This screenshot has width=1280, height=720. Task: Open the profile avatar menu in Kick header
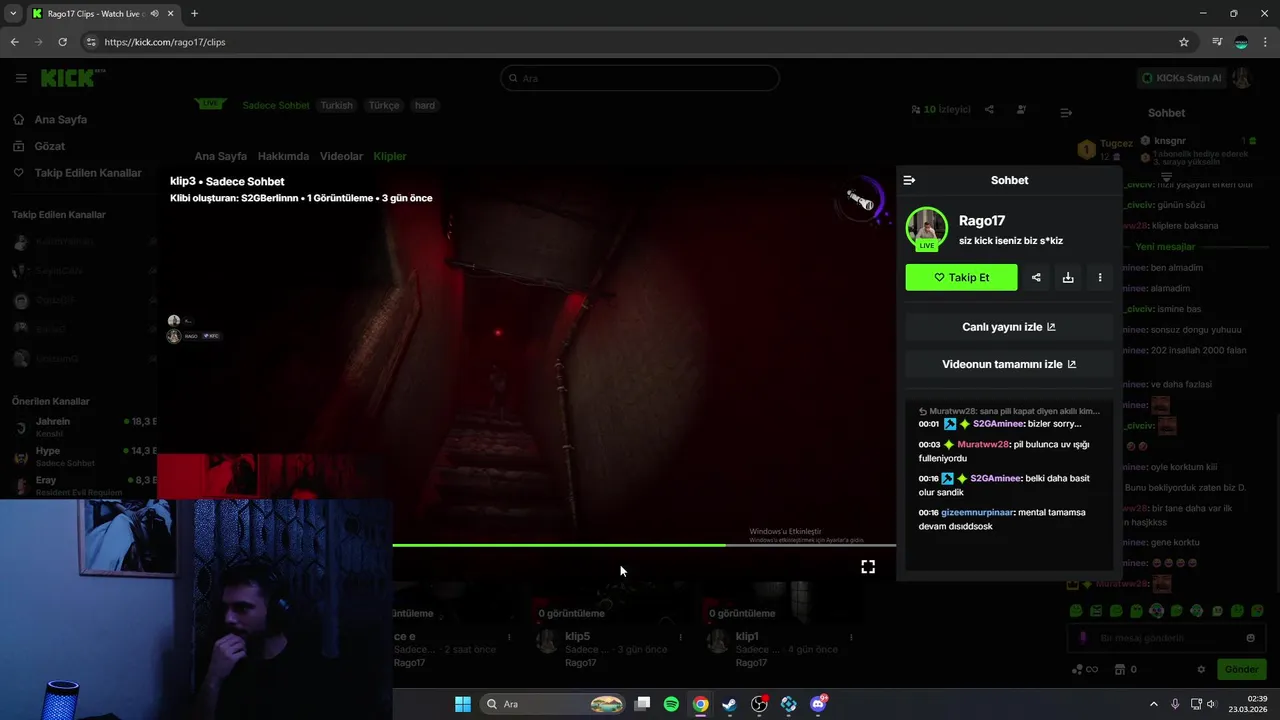click(1242, 78)
